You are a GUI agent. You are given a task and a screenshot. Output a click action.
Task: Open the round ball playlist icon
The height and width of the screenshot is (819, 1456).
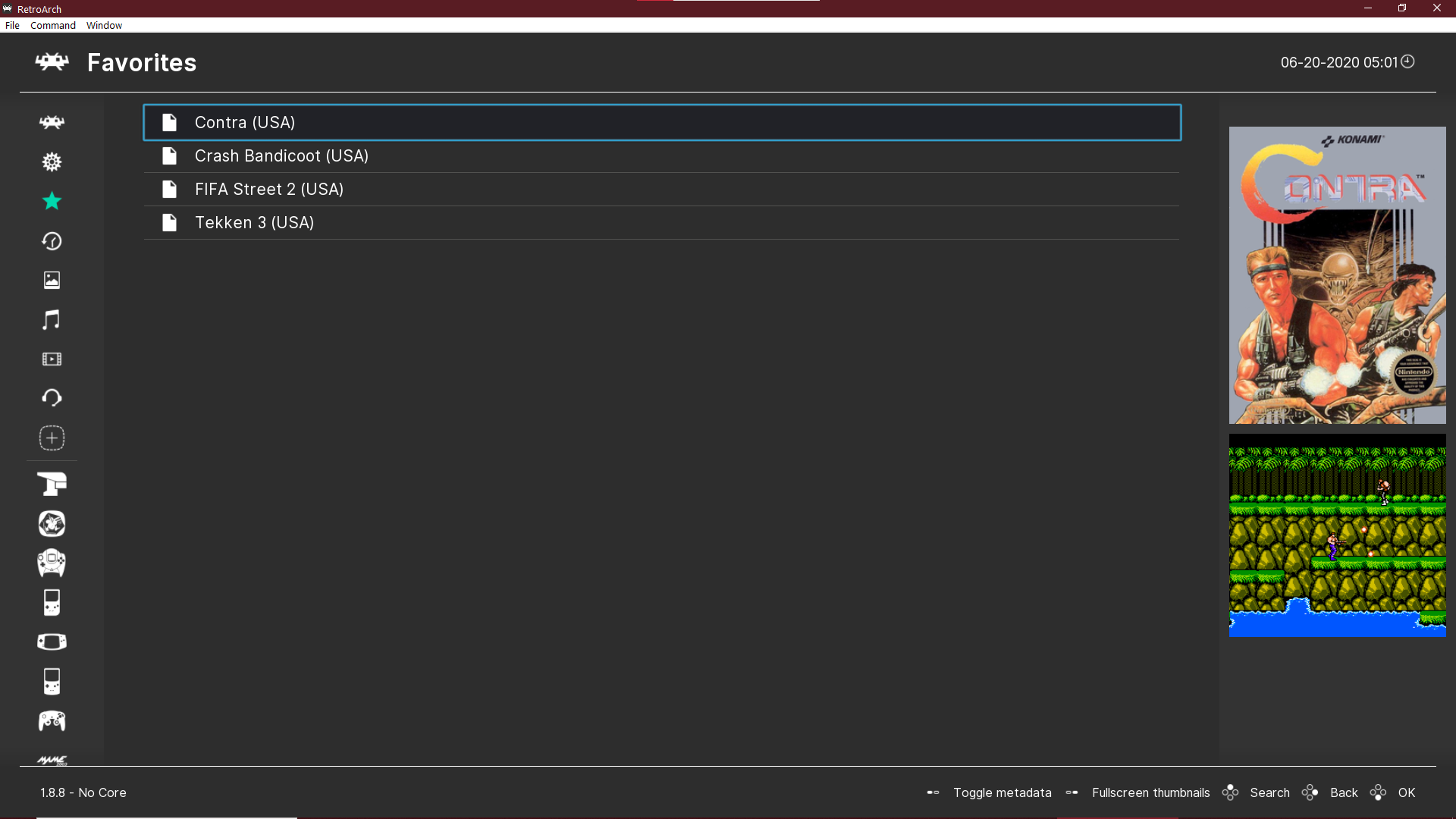(52, 523)
